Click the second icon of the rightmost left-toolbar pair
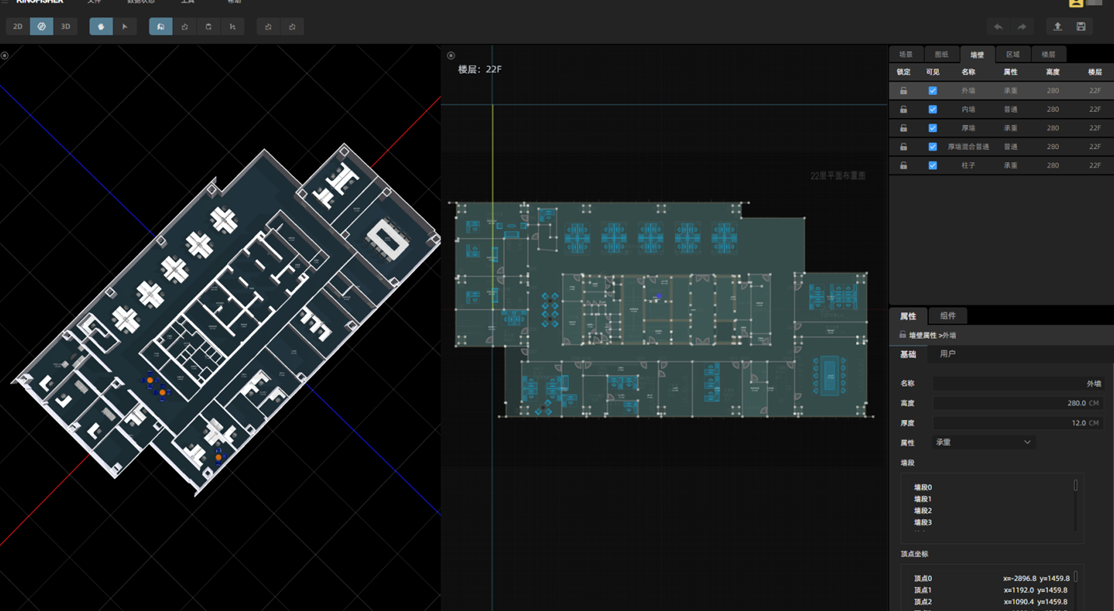The width and height of the screenshot is (1114, 611). tap(292, 26)
